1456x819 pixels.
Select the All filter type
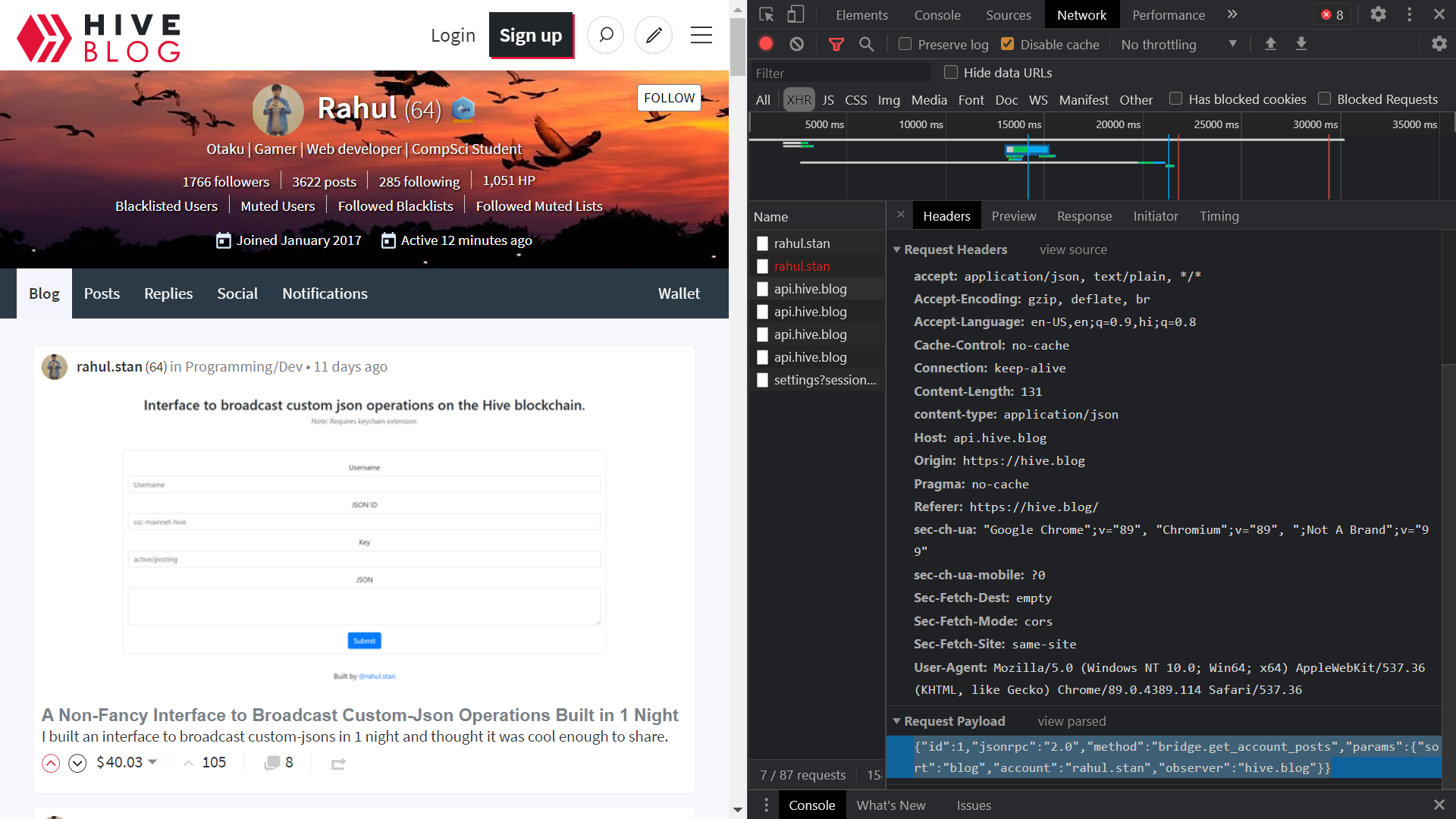pyautogui.click(x=763, y=99)
